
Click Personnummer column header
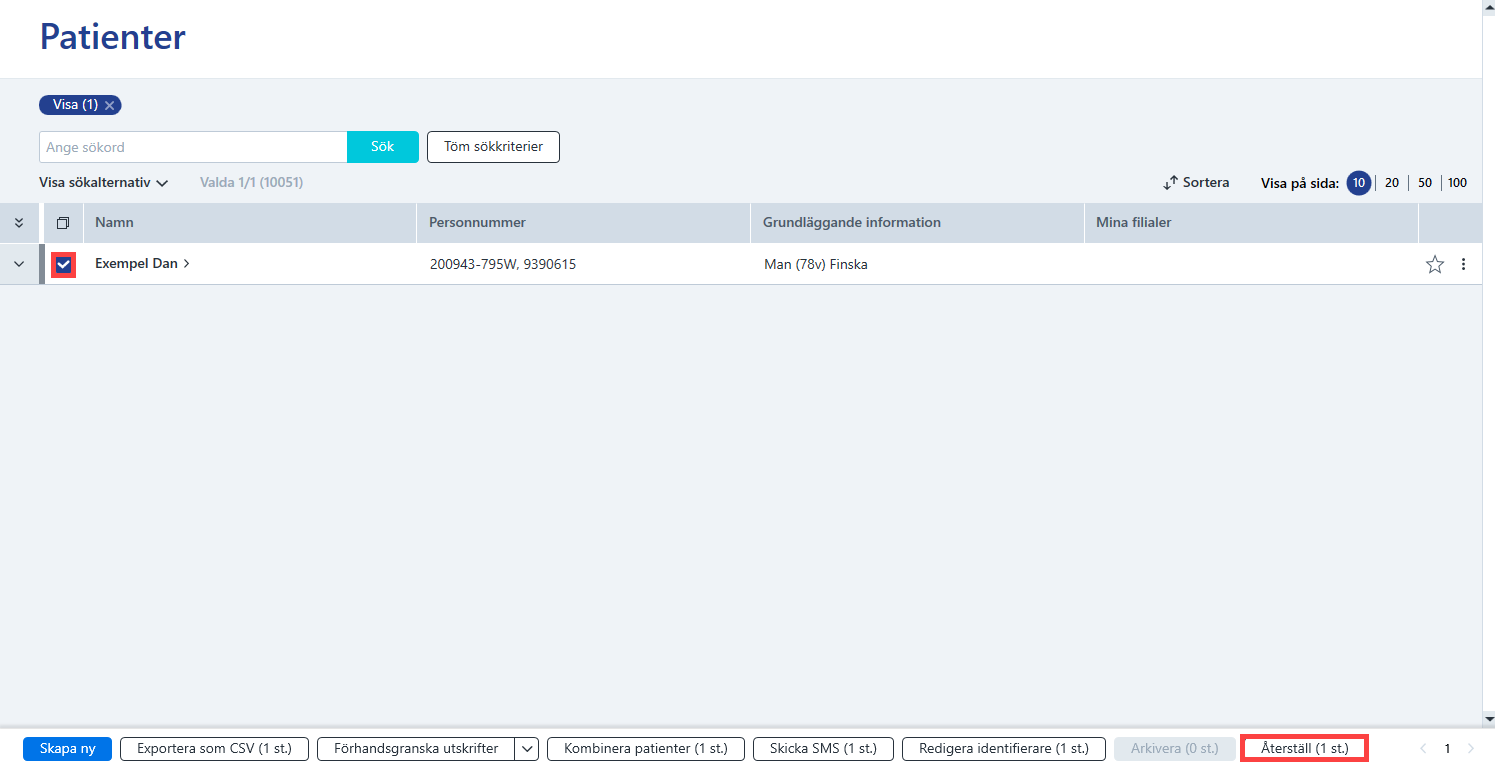[x=477, y=222]
